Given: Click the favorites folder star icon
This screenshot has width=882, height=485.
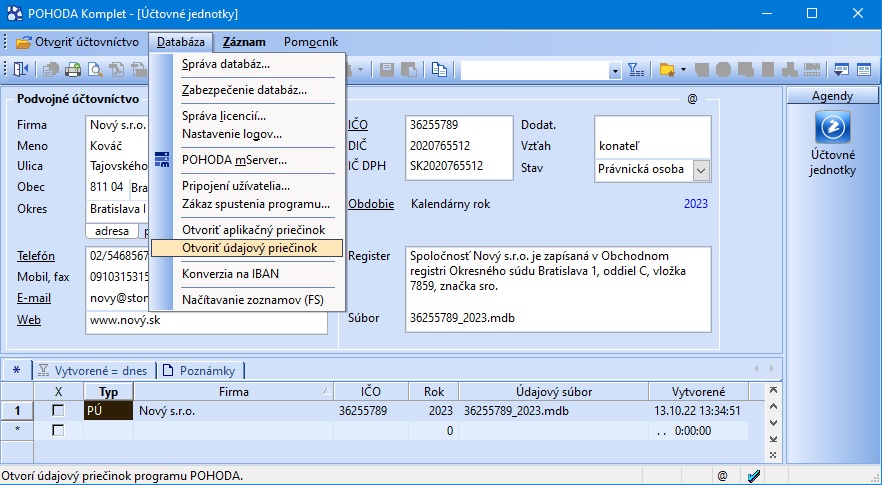Looking at the screenshot, I should 667,70.
